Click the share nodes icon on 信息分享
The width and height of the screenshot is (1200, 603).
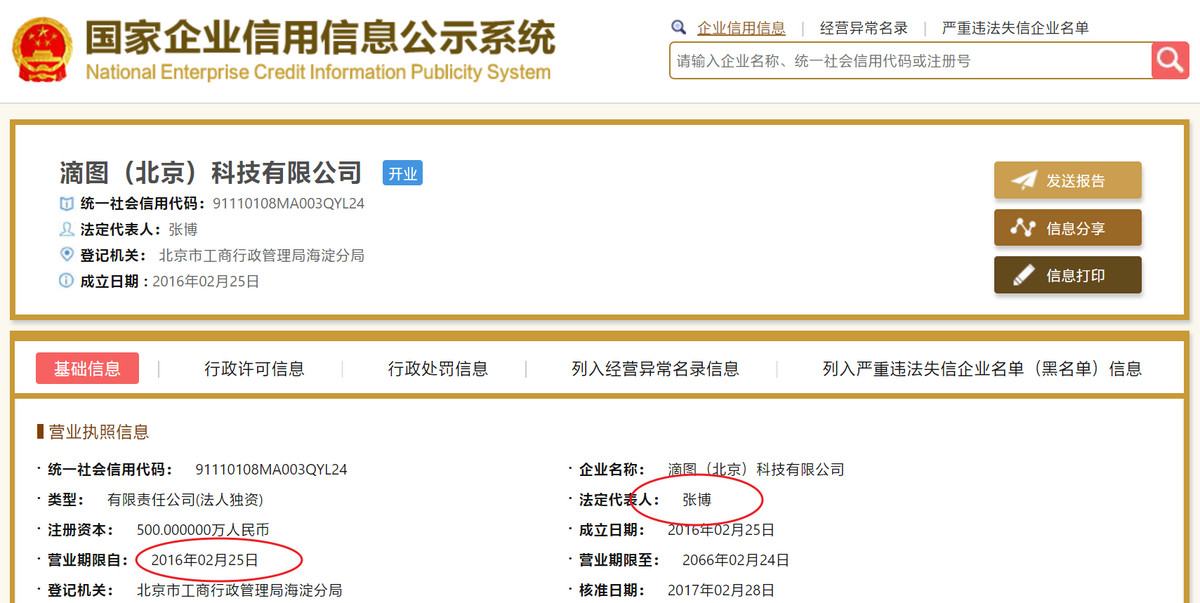[1023, 228]
